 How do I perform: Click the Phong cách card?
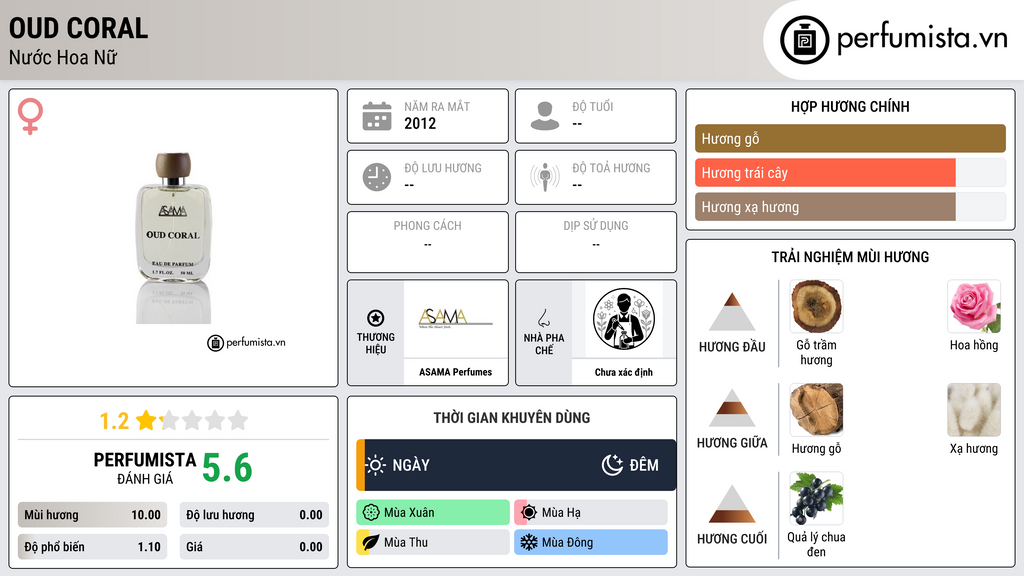point(428,242)
